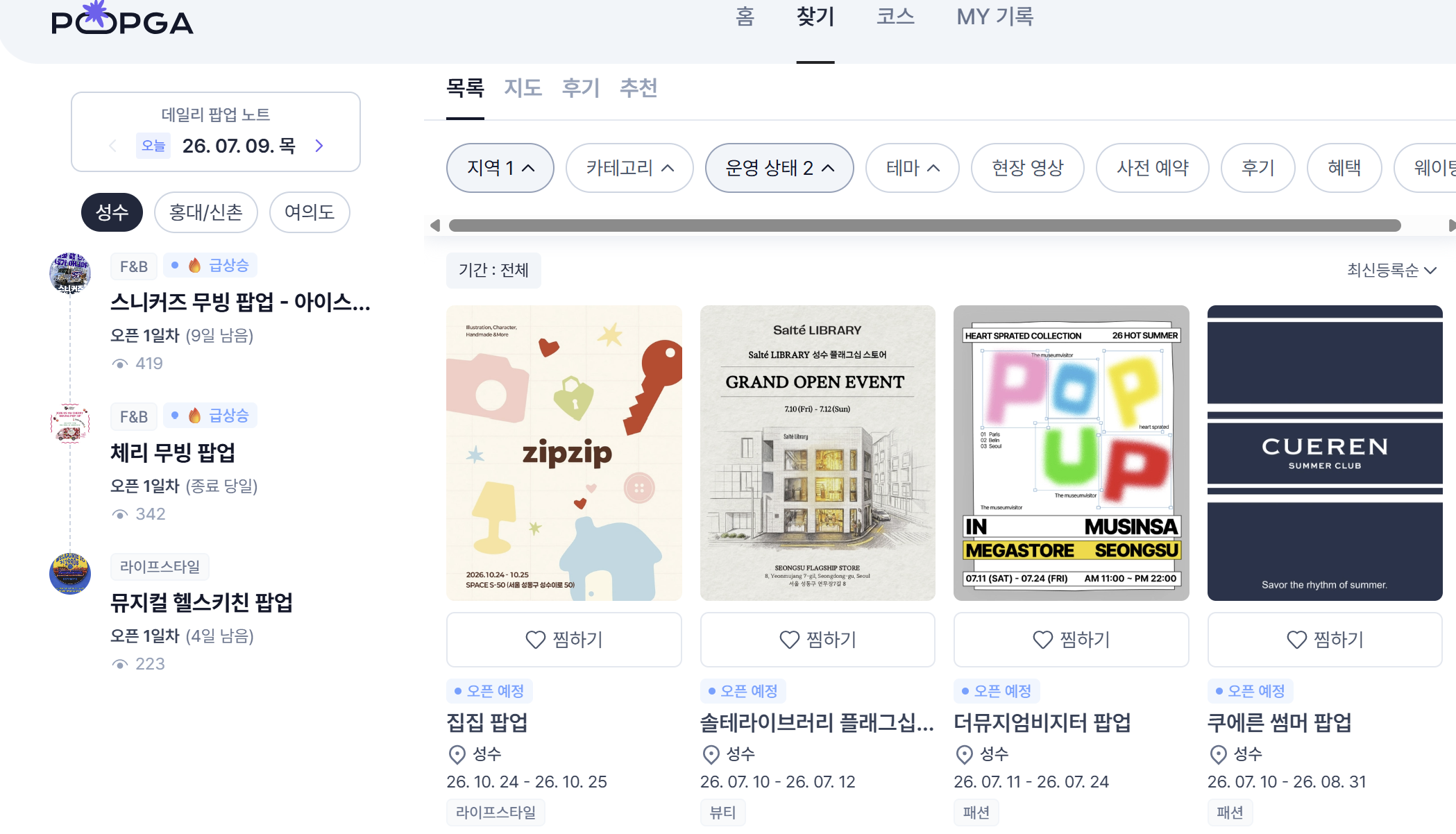This screenshot has height=834, width=1456.
Task: Click the location pin of 더뮤지엄비지터 팝업
Action: [x=965, y=754]
